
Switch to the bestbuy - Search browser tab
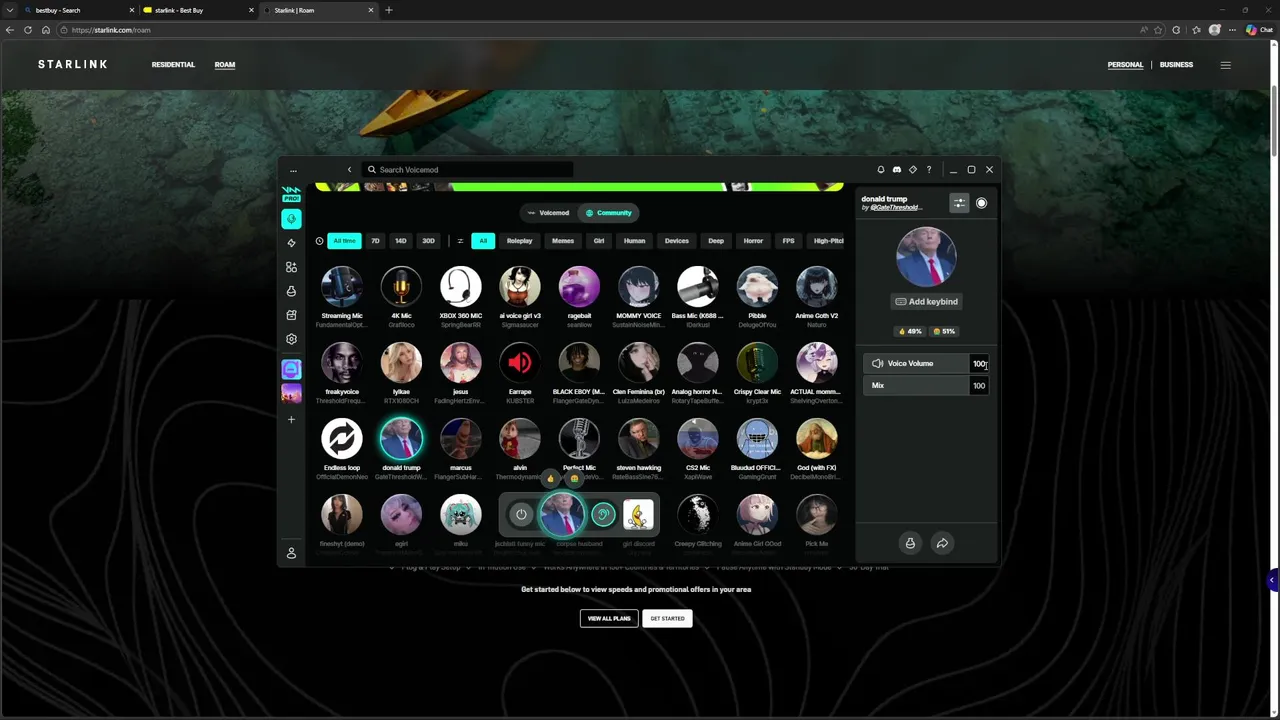click(x=78, y=10)
